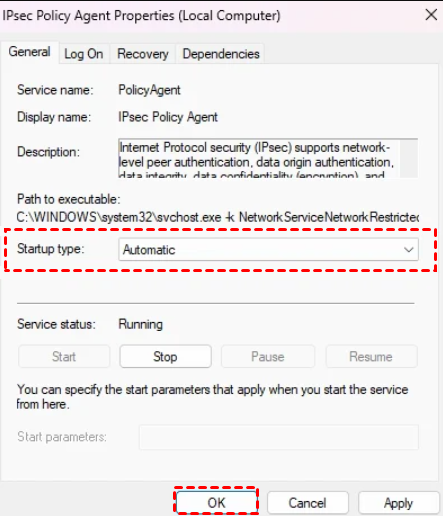Image resolution: width=443 pixels, height=516 pixels.
Task: Cancel the properties dialog
Action: click(x=307, y=503)
